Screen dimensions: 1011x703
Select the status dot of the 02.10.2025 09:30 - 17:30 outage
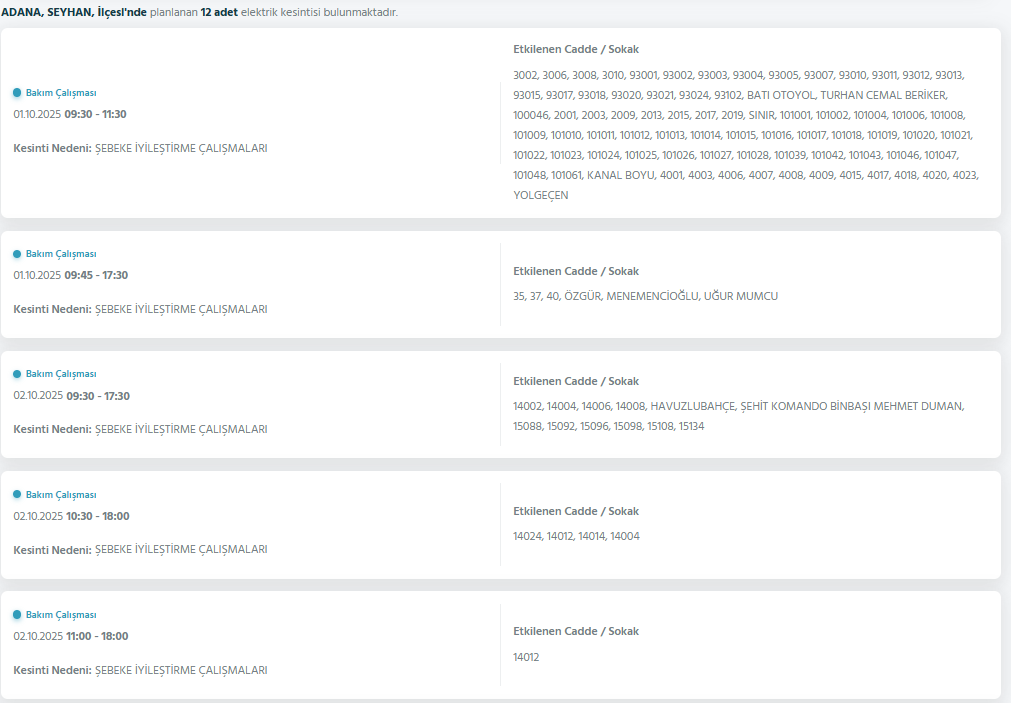coord(17,374)
